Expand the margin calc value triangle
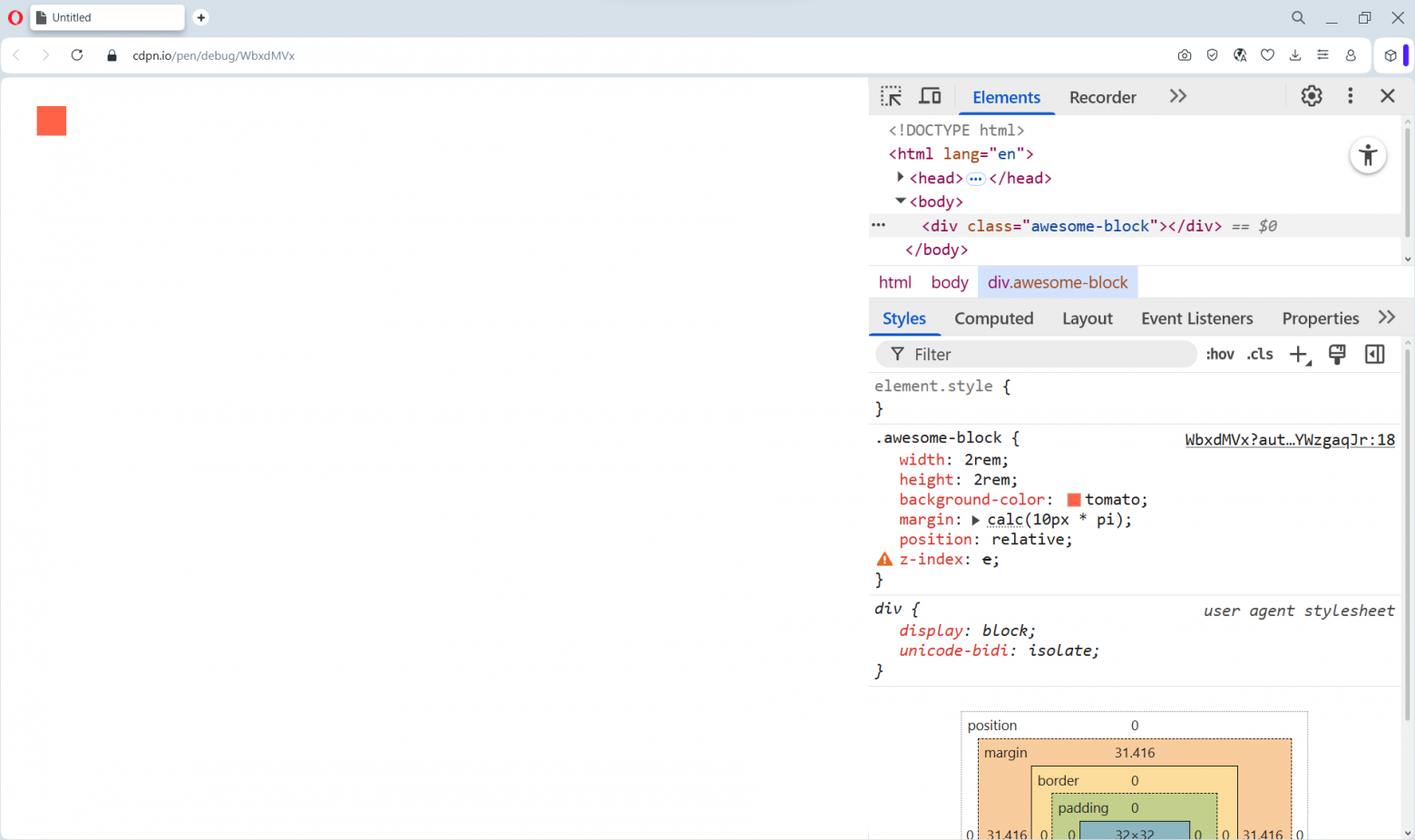Screen dimensions: 1415x840 coord(975,521)
